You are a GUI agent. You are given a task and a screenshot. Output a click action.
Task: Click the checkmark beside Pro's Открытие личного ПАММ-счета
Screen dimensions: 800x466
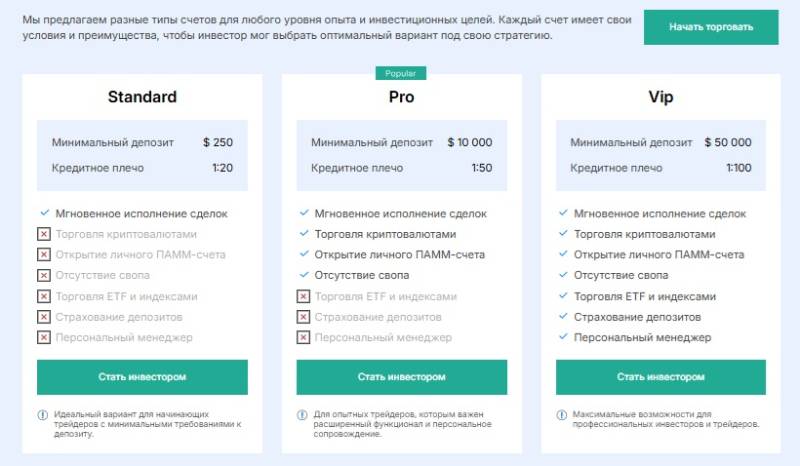[303, 254]
